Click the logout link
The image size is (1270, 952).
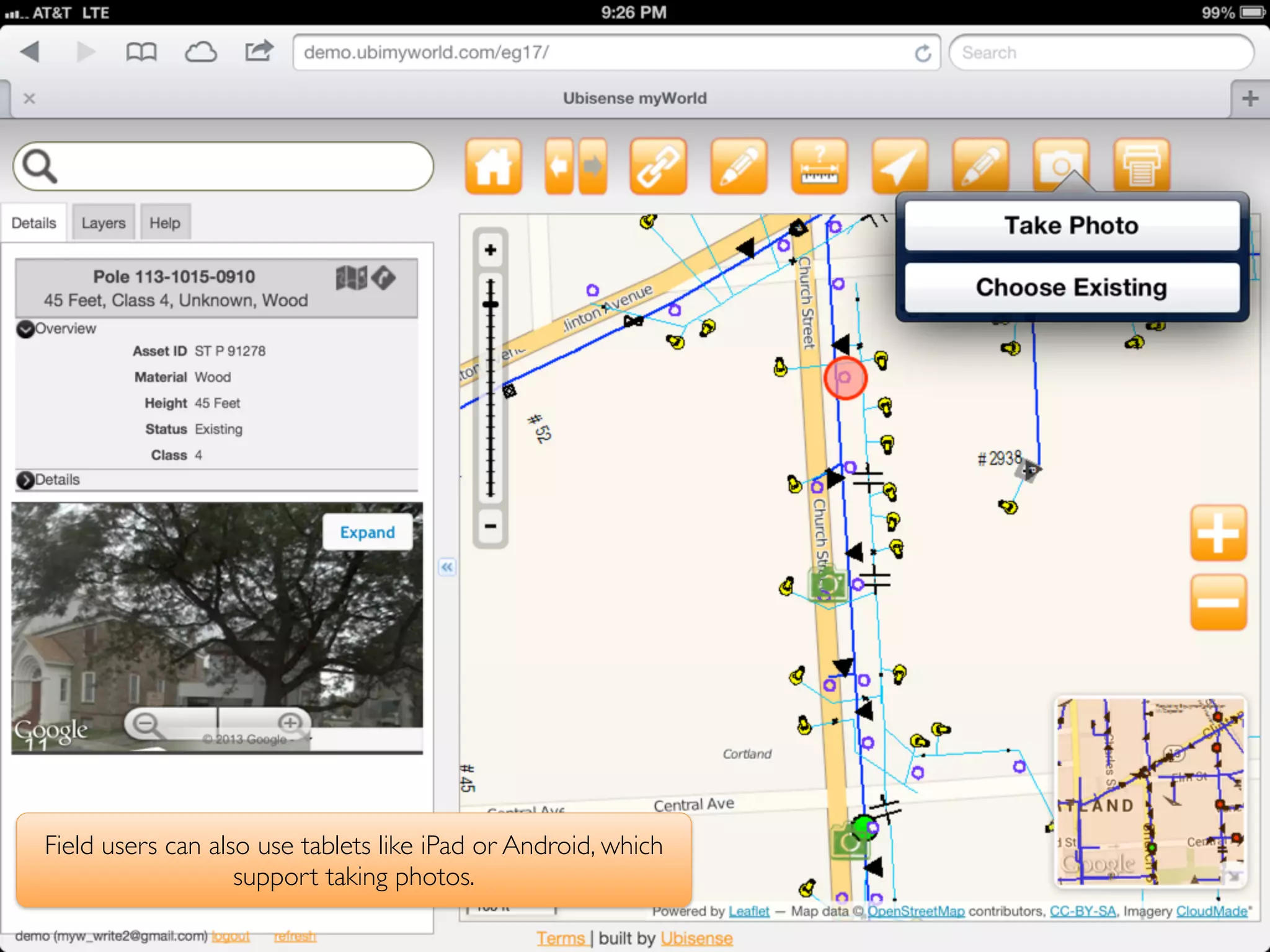tap(230, 936)
